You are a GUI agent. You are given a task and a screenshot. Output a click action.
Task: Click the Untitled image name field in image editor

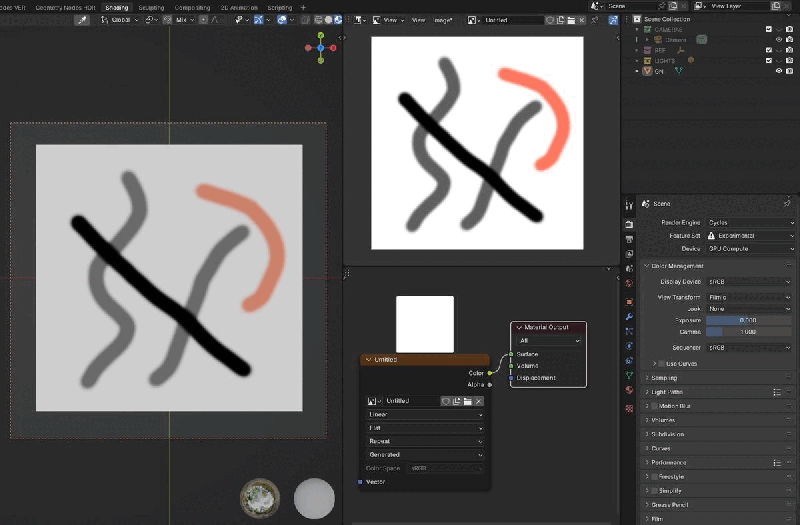pos(513,20)
